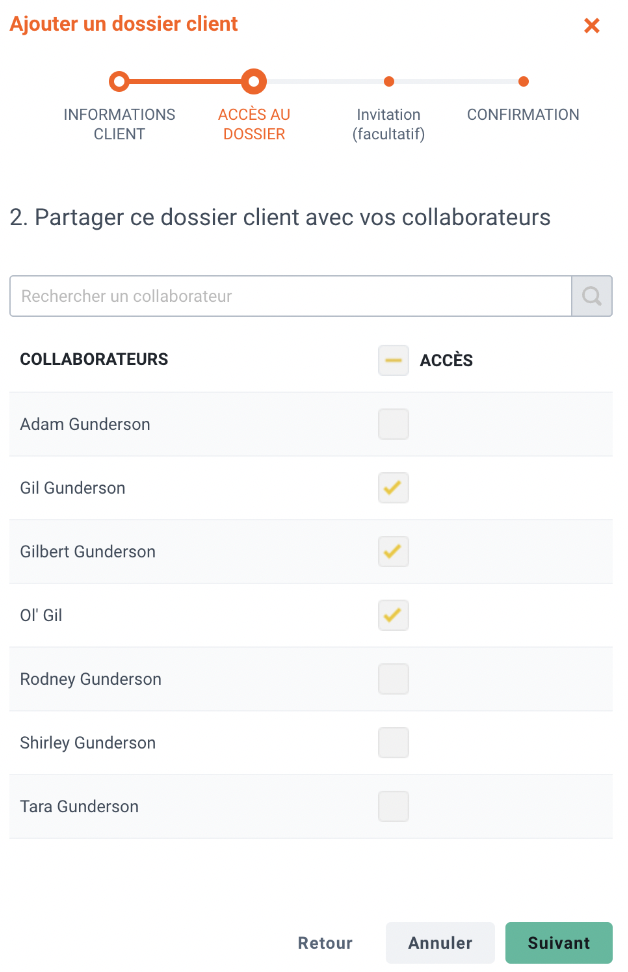This screenshot has height=972, width=628.
Task: Select the Accès au dossier step circle
Action: coord(254,81)
